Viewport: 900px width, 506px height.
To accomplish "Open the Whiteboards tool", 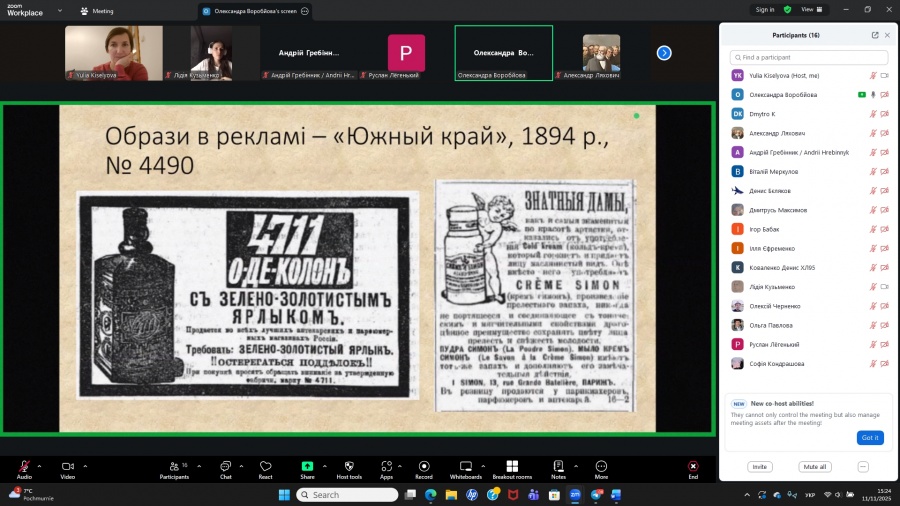I will 465,469.
